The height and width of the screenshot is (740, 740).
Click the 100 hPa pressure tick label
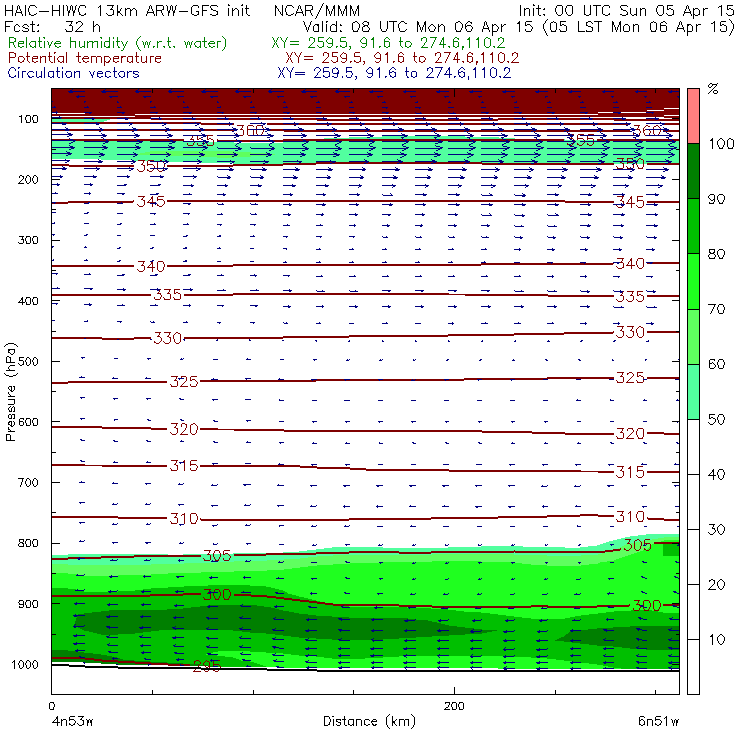coord(29,119)
